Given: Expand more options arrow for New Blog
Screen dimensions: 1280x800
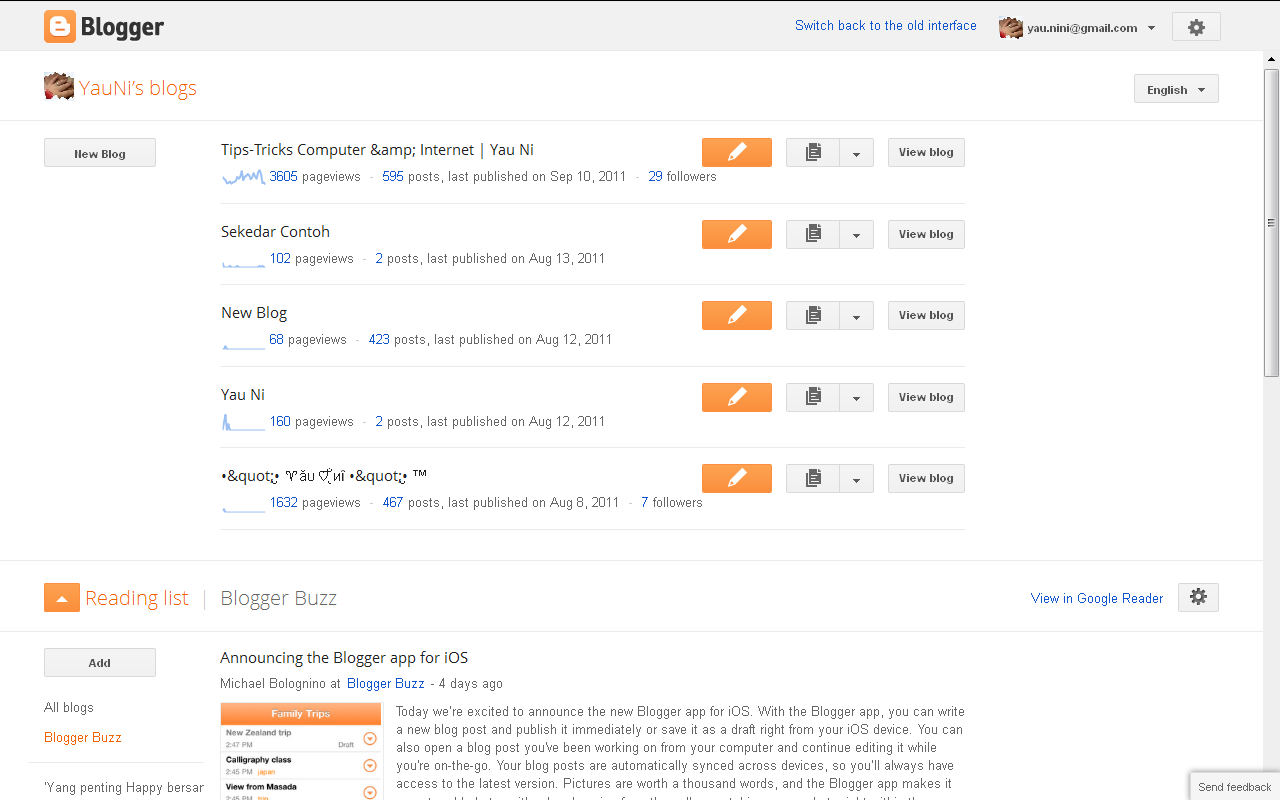Looking at the screenshot, I should pyautogui.click(x=857, y=315).
